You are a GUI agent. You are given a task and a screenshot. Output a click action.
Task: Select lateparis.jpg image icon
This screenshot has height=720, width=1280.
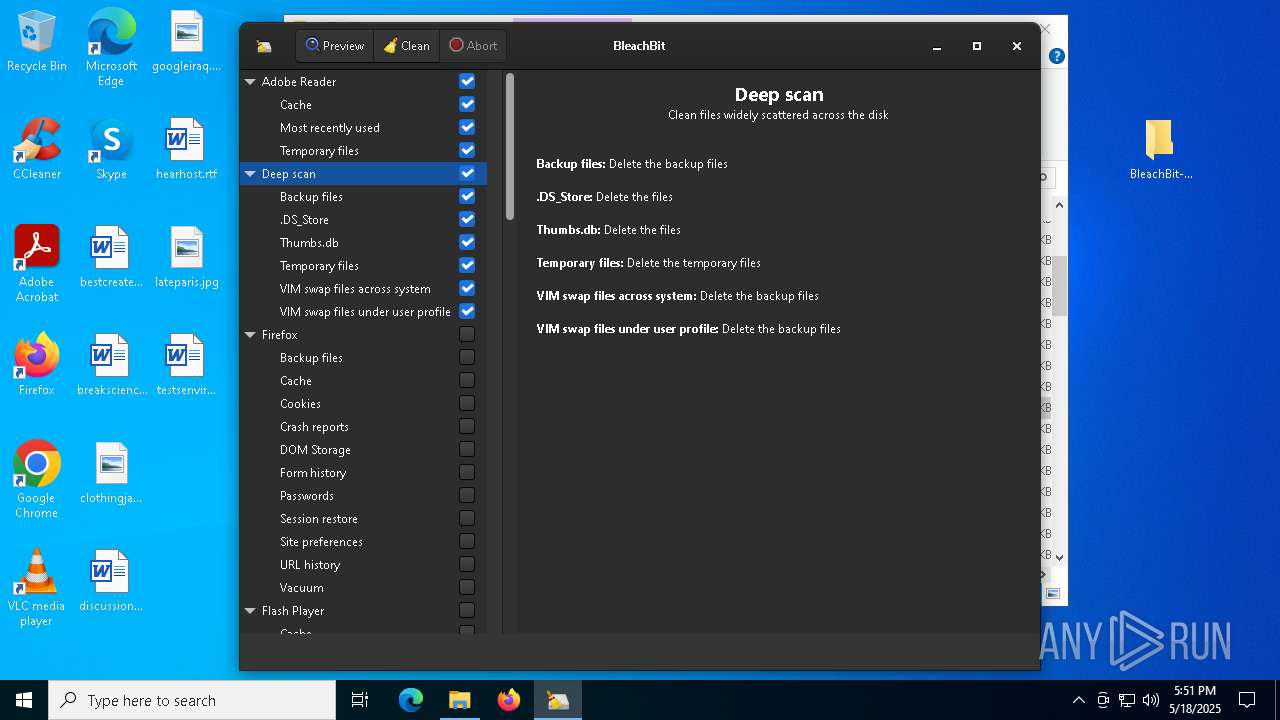(187, 257)
